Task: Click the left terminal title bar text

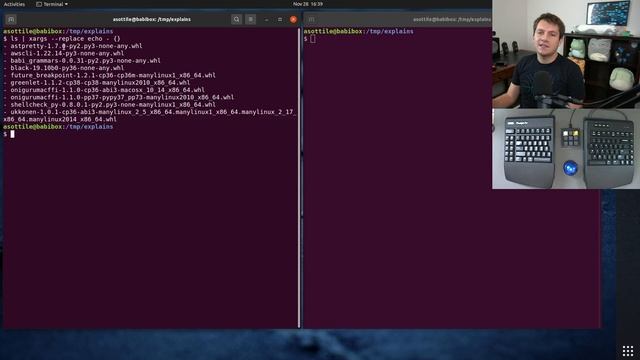Action: pos(152,19)
